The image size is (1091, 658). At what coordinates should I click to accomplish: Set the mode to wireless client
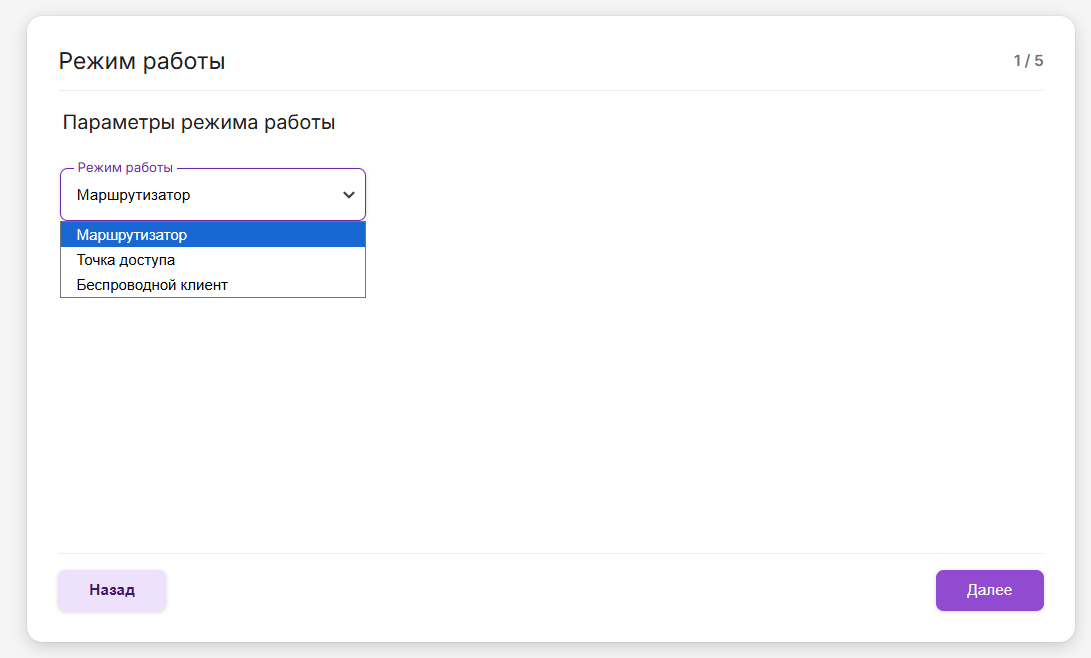click(x=152, y=285)
